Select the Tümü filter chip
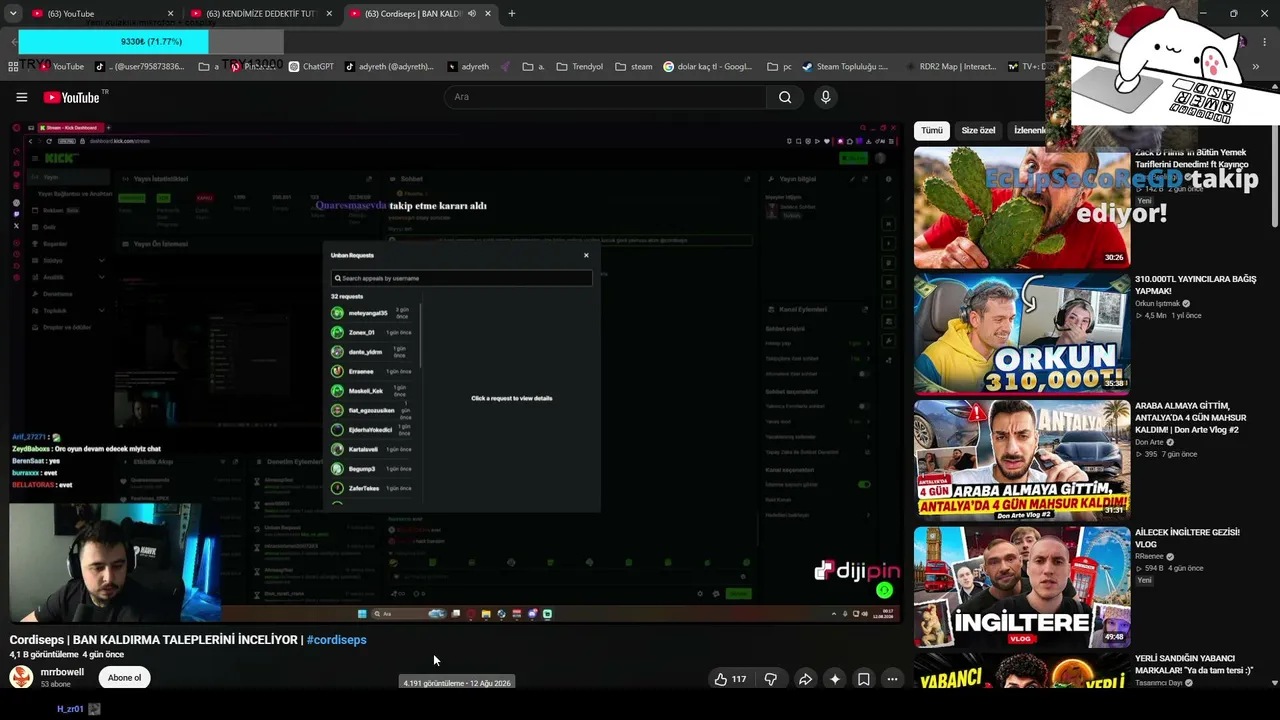The width and height of the screenshot is (1280, 720). pos(932,130)
